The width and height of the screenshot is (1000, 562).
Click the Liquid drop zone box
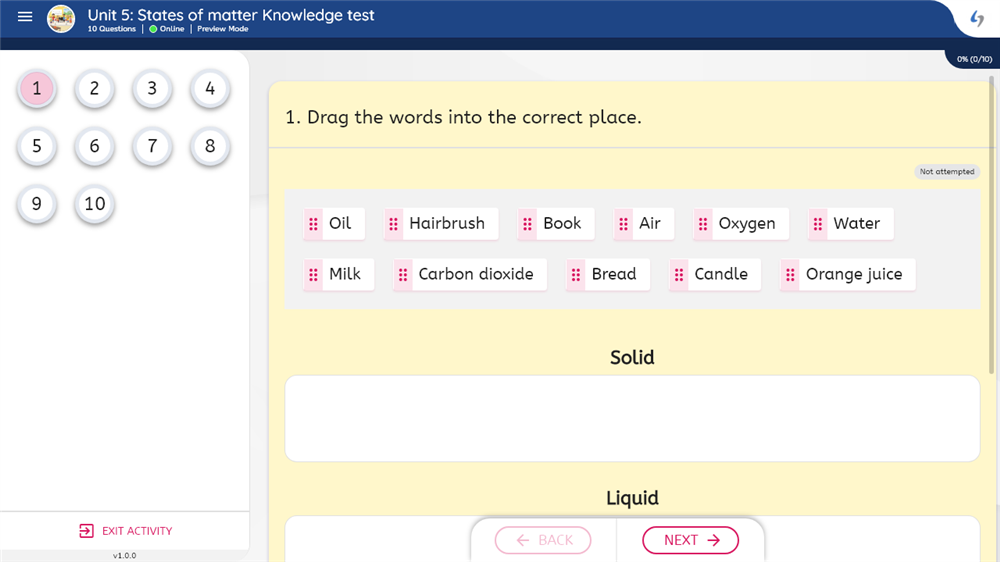pos(632,539)
